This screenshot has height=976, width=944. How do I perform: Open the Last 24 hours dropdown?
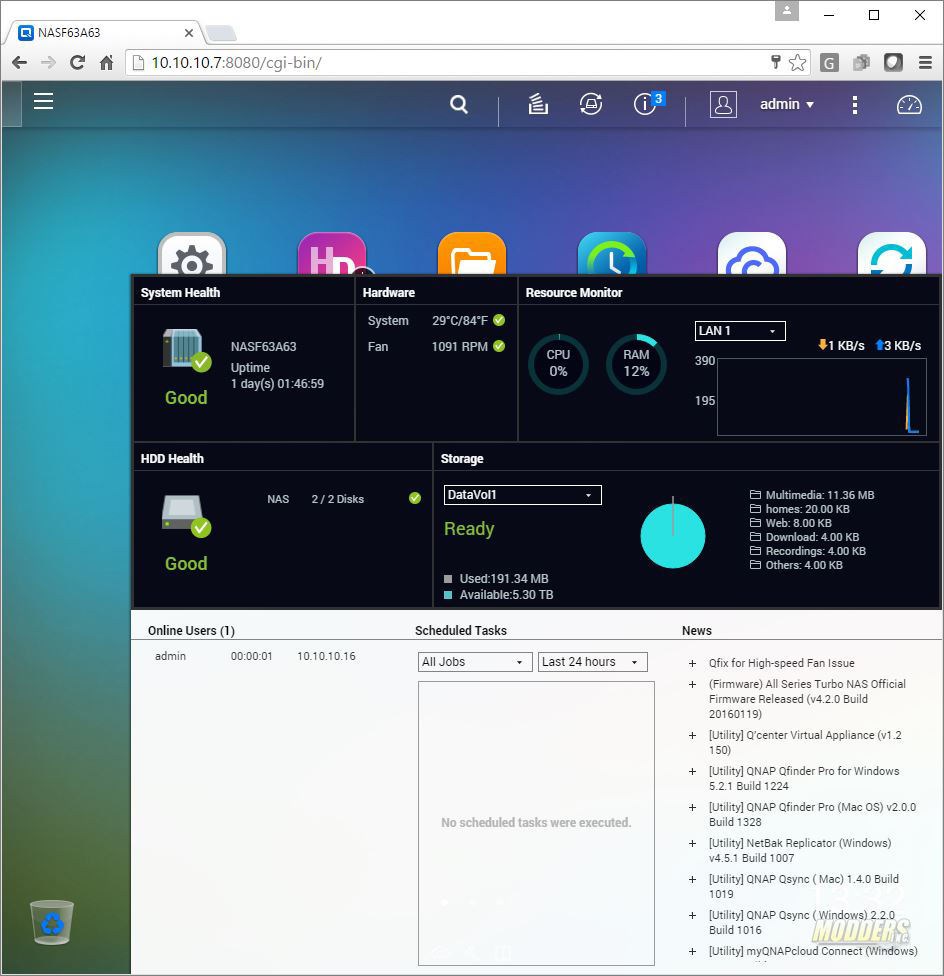pos(592,662)
